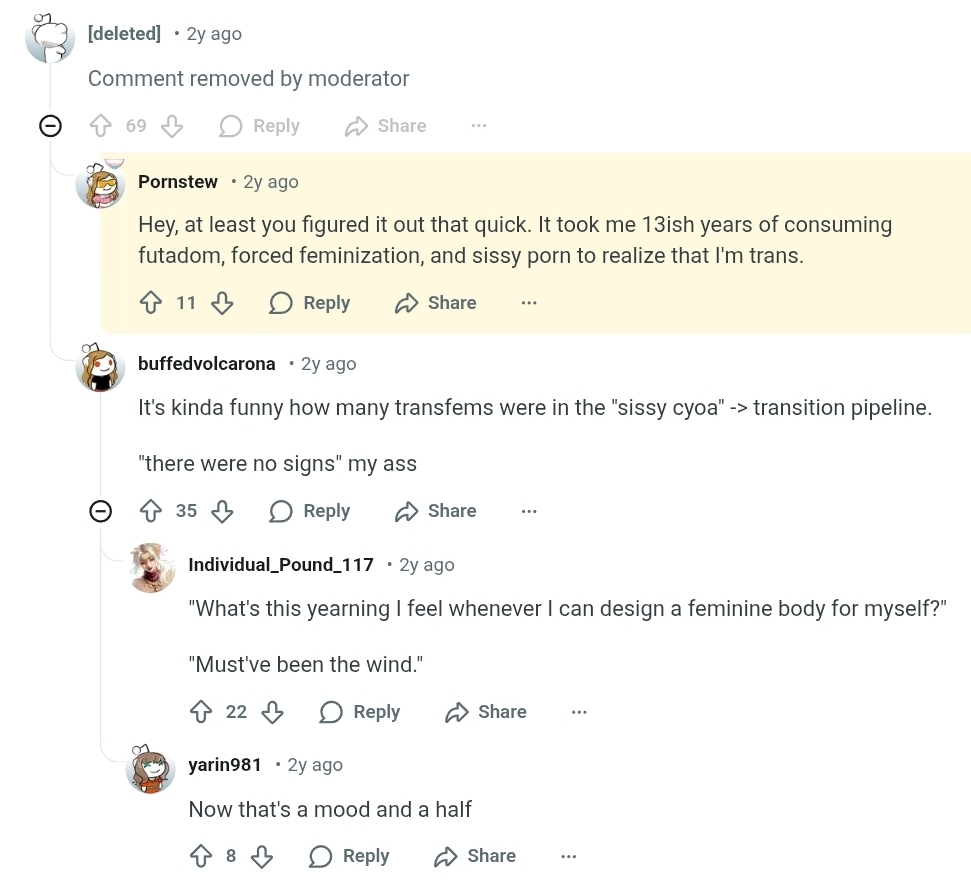Click share icon on yarin981's comment
The width and height of the screenshot is (971, 886).
(x=446, y=856)
